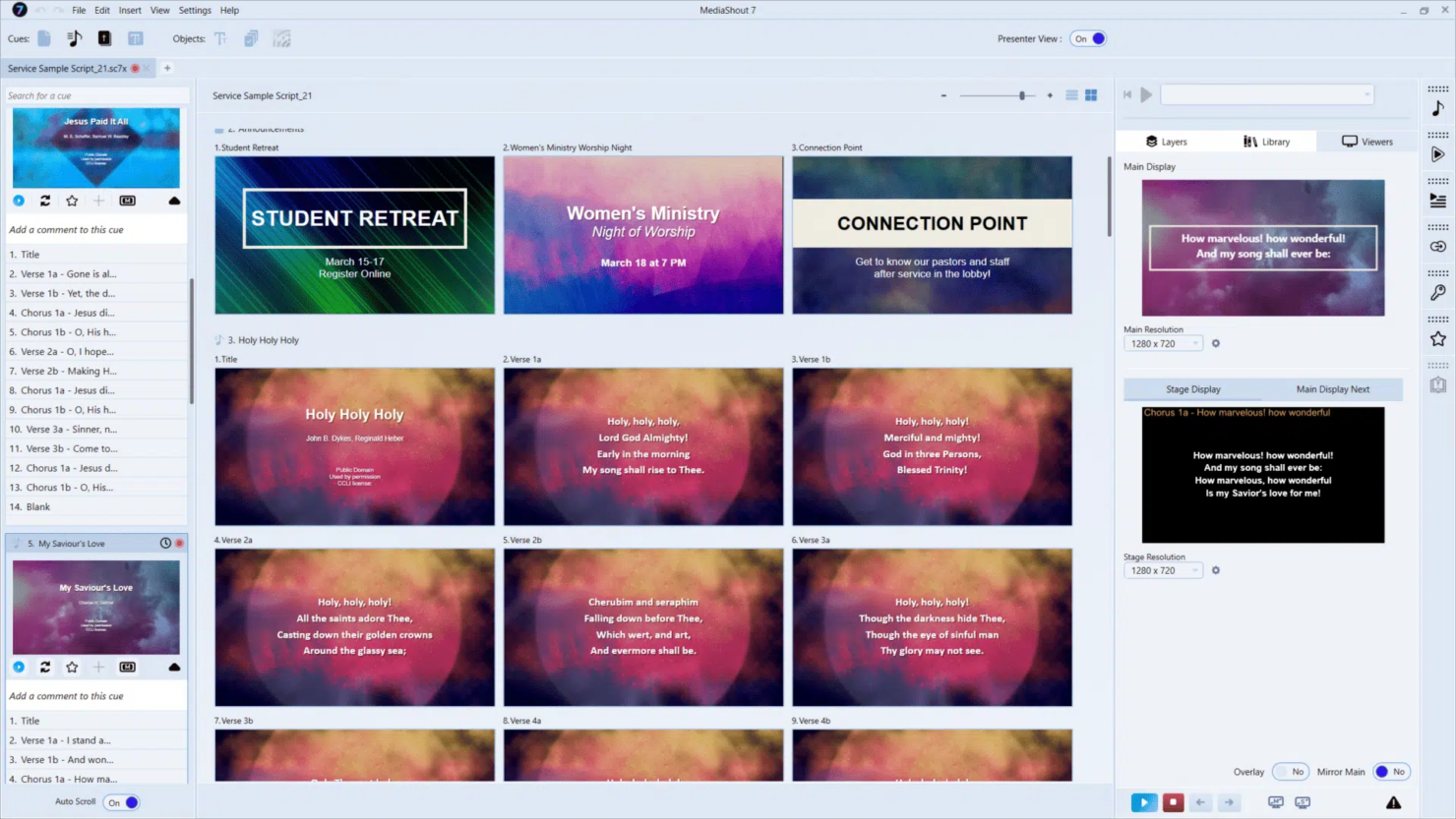Adjust the slide thumbnail zoom slider
The height and width of the screenshot is (819, 1456).
(1021, 95)
